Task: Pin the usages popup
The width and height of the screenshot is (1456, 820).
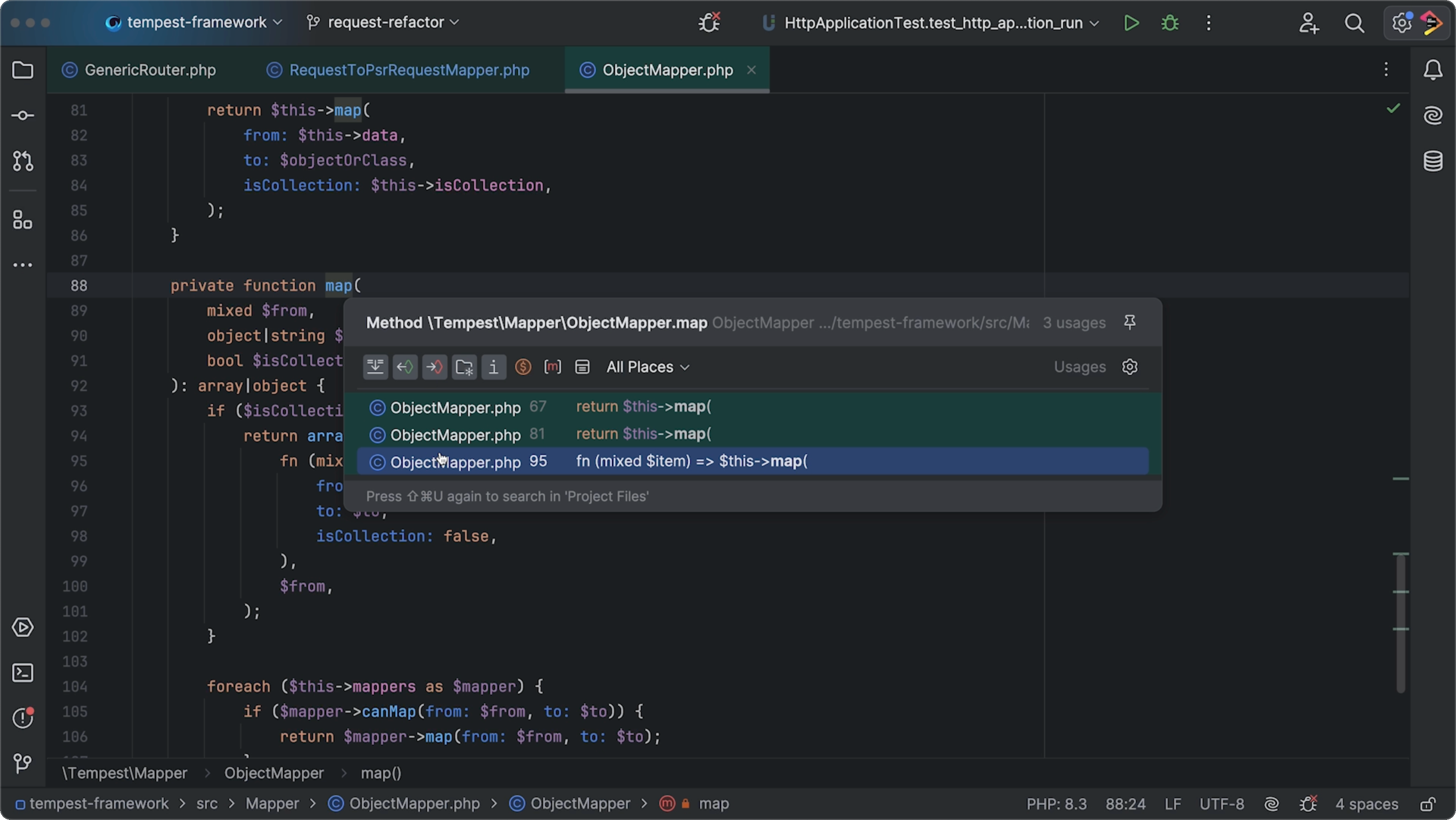Action: pyautogui.click(x=1130, y=322)
